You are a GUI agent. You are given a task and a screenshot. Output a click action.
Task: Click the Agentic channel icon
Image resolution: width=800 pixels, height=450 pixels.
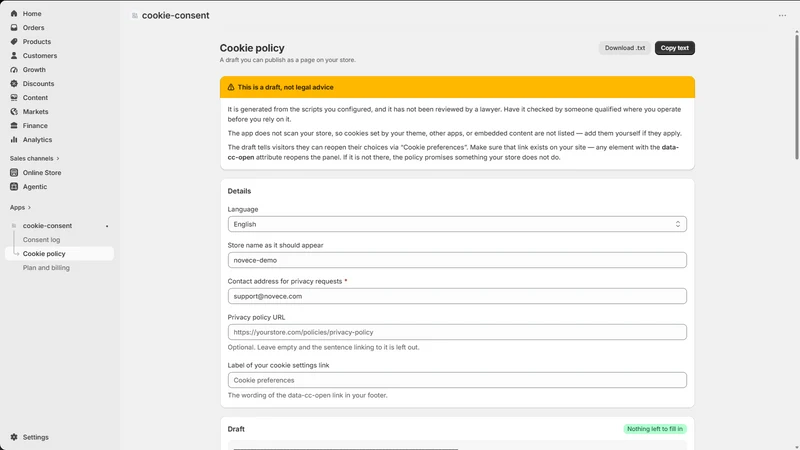[14, 187]
